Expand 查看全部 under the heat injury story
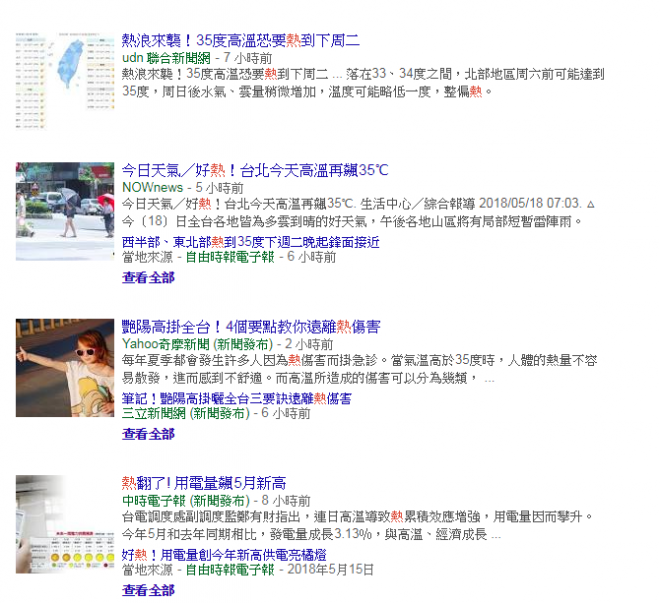 pyautogui.click(x=148, y=433)
